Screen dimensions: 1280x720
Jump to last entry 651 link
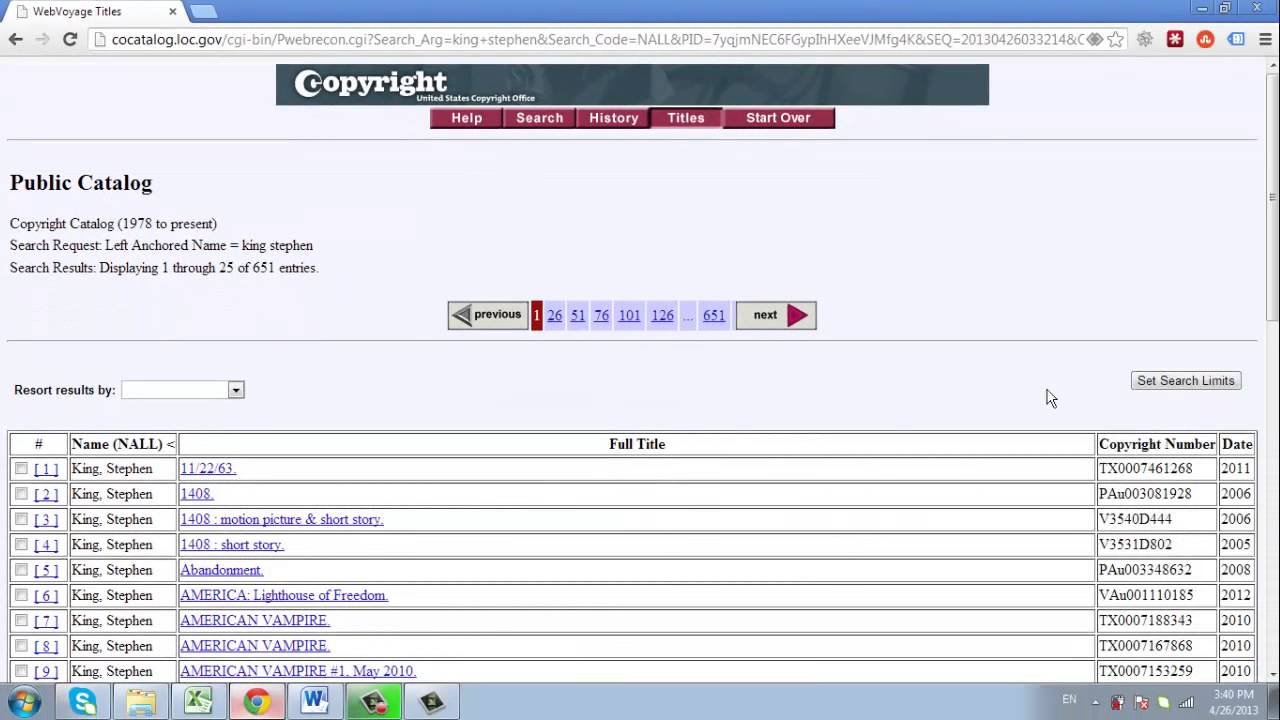[x=714, y=315]
